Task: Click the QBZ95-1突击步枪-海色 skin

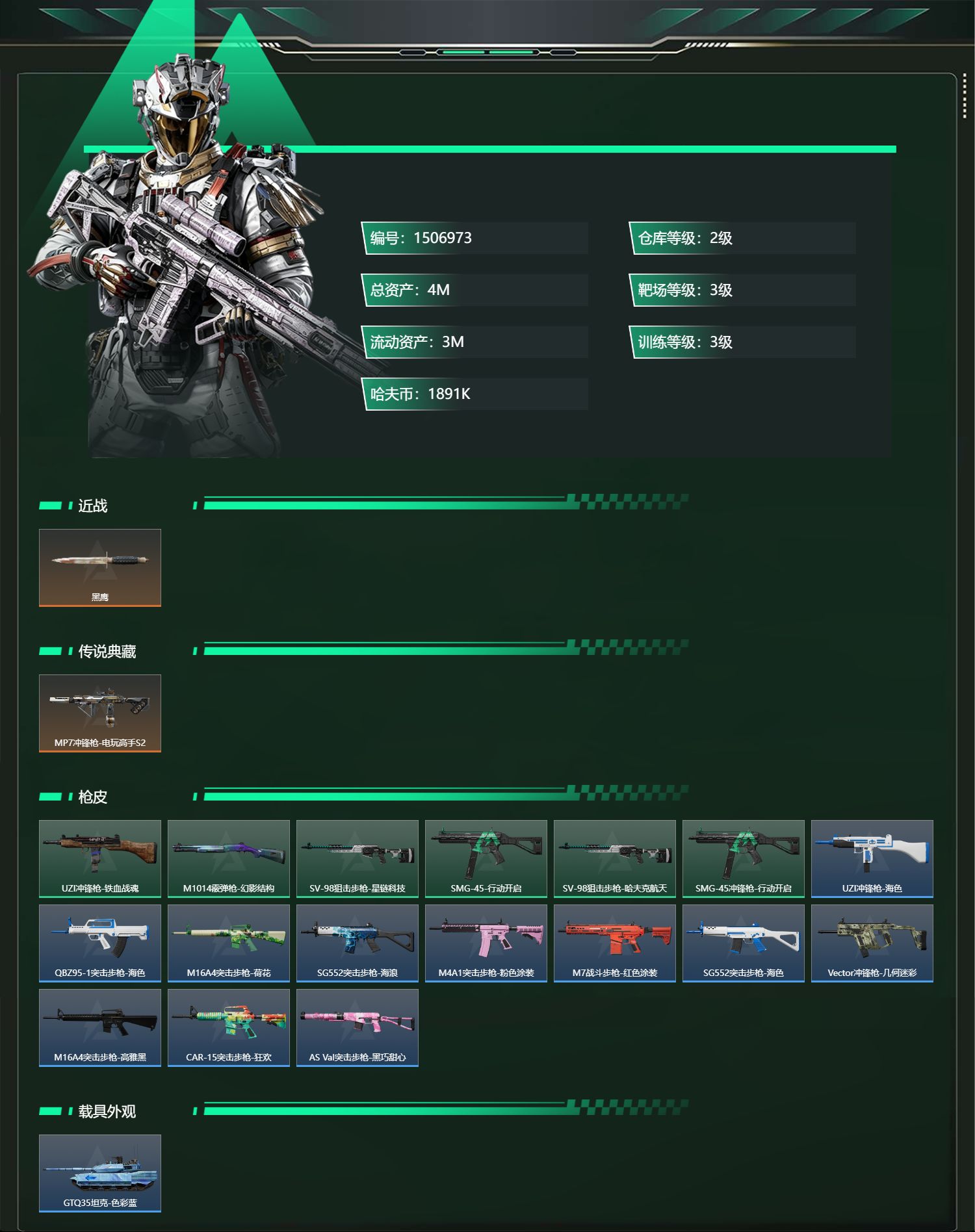Action: 100,943
